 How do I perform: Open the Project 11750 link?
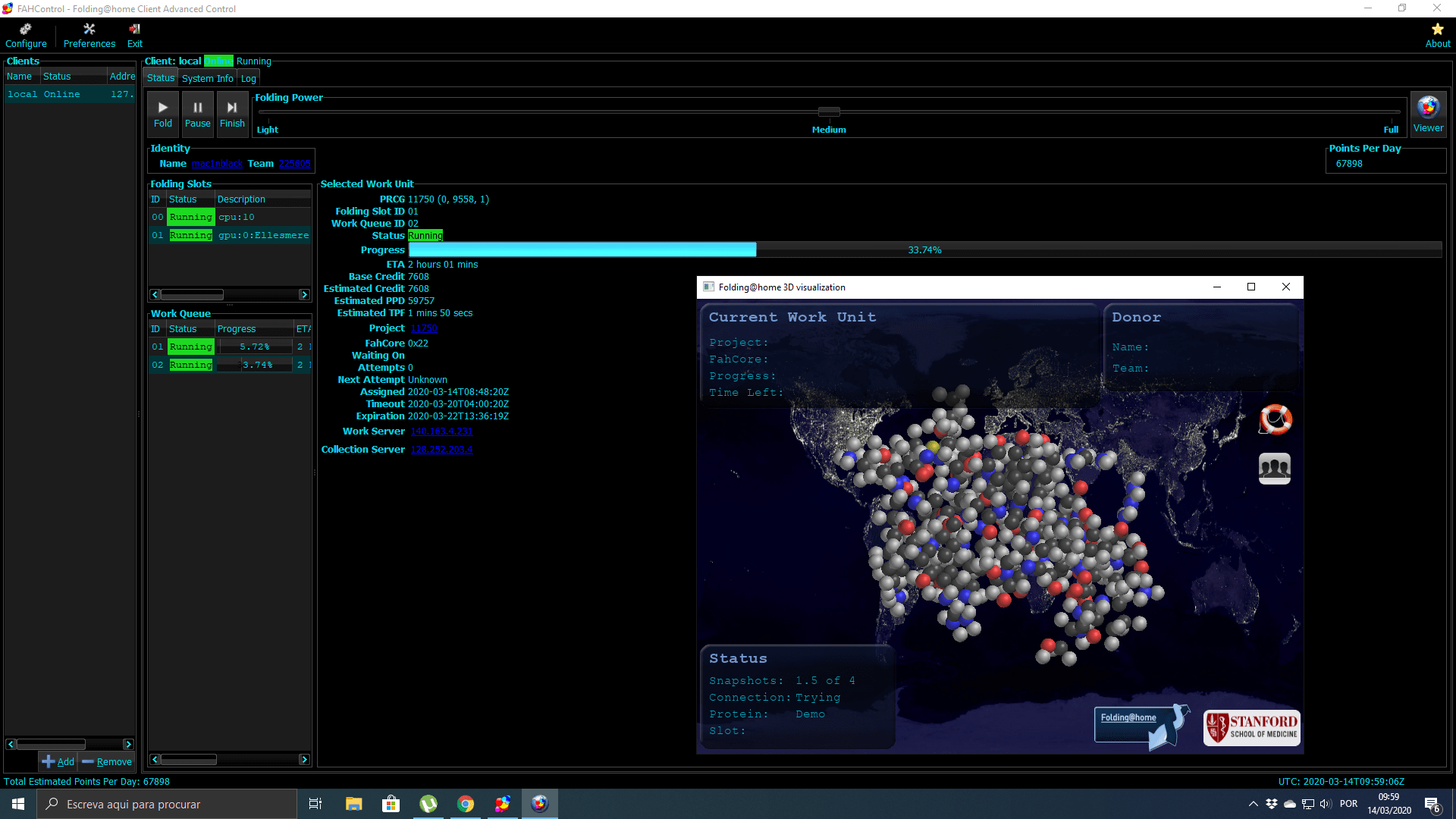click(x=424, y=328)
